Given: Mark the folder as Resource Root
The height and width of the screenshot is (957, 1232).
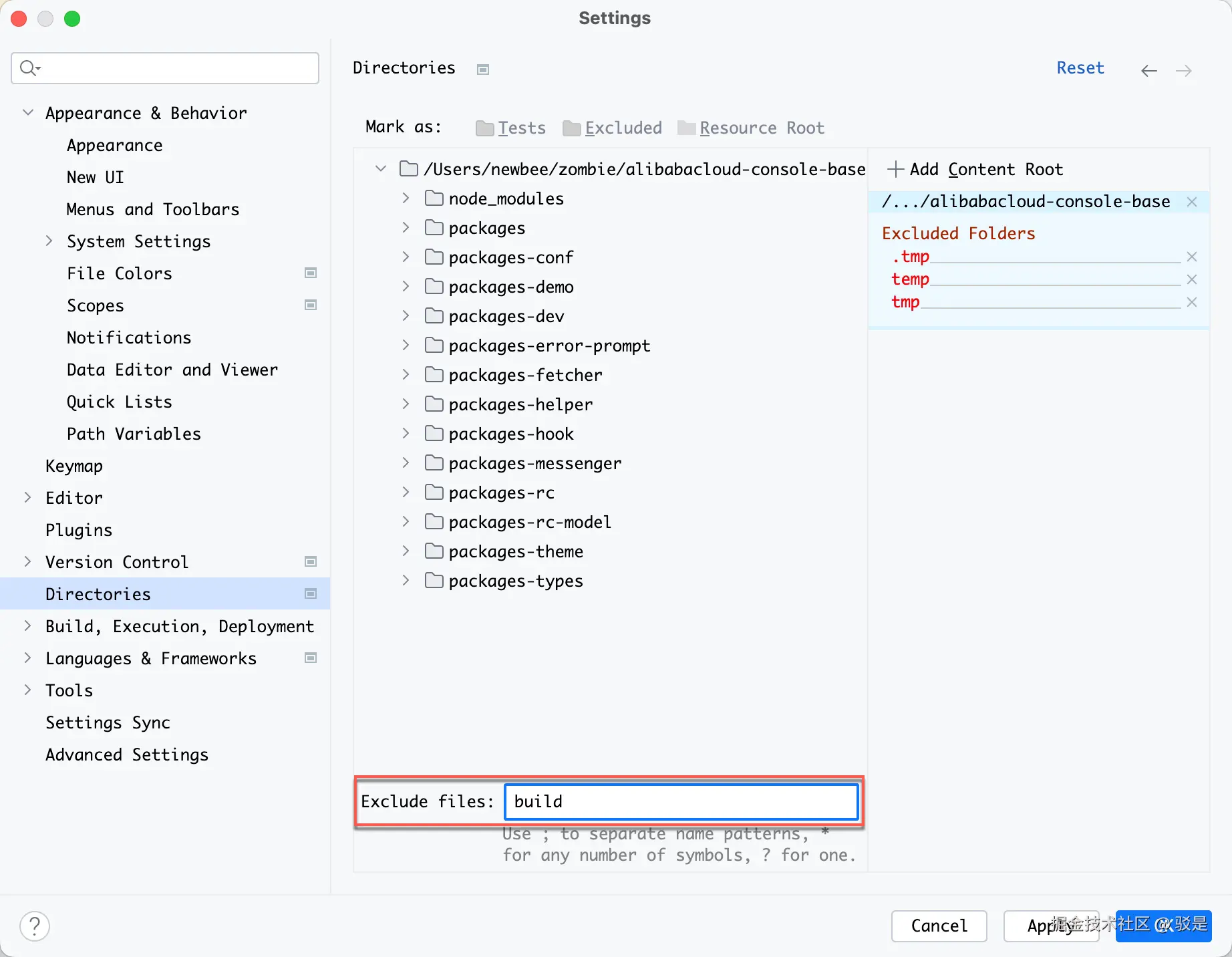Looking at the screenshot, I should point(751,128).
